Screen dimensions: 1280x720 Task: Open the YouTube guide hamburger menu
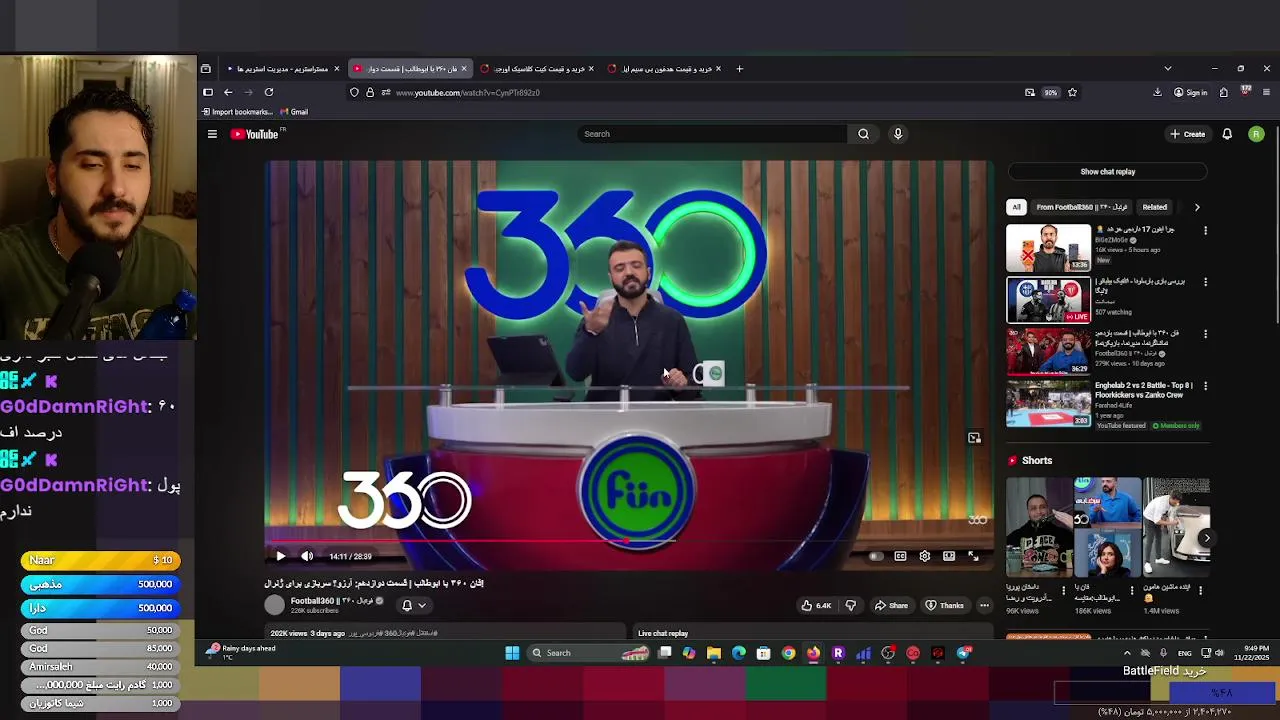212,134
